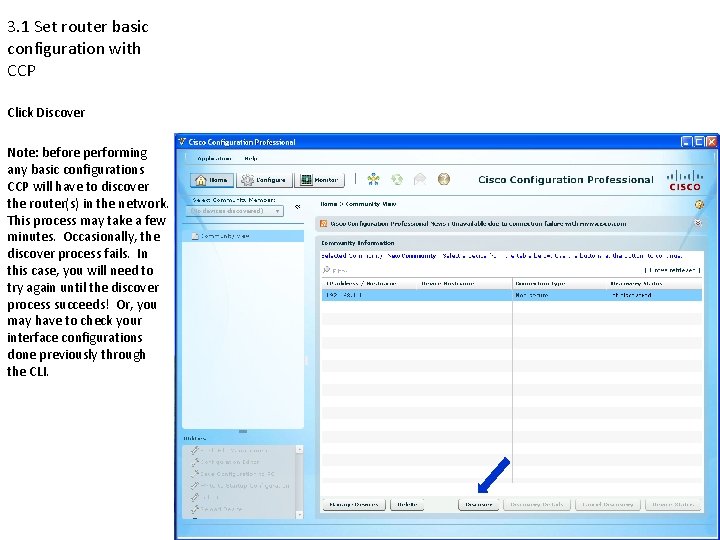The image size is (720, 540).
Task: Click the splitter handle above Utilities
Action: coord(243,432)
